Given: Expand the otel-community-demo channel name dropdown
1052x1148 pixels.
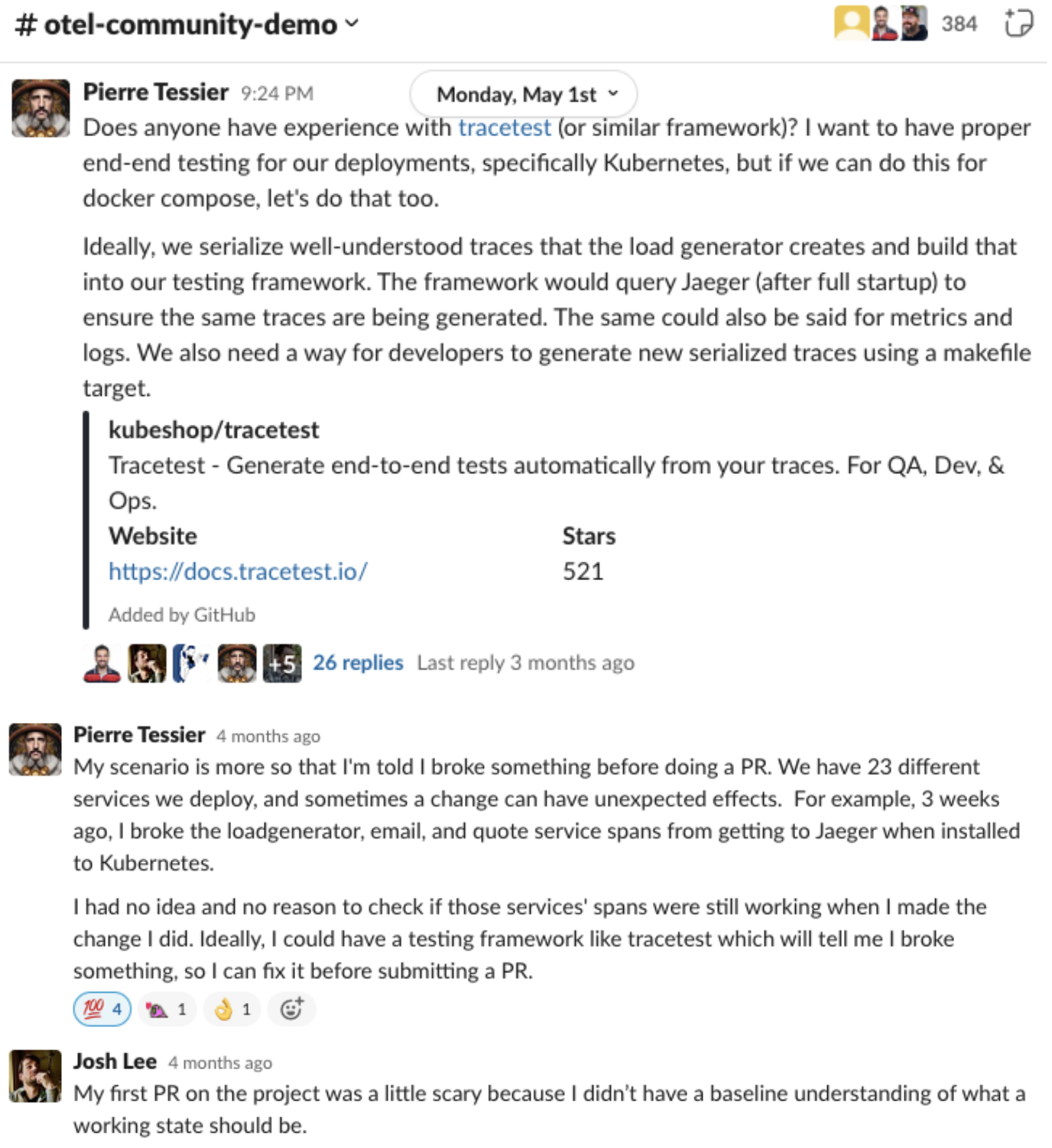Looking at the screenshot, I should pyautogui.click(x=187, y=24).
